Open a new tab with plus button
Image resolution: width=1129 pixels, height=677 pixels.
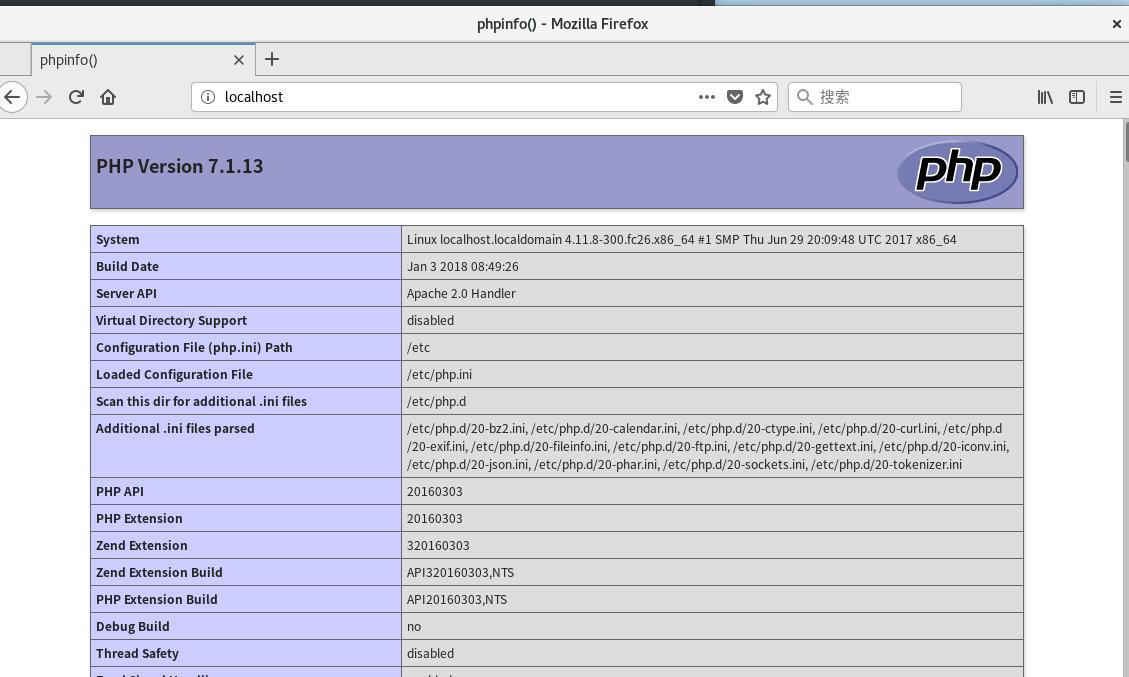pyautogui.click(x=271, y=59)
